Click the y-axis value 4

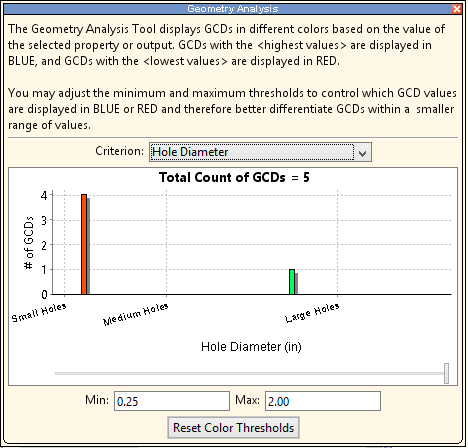(44, 195)
